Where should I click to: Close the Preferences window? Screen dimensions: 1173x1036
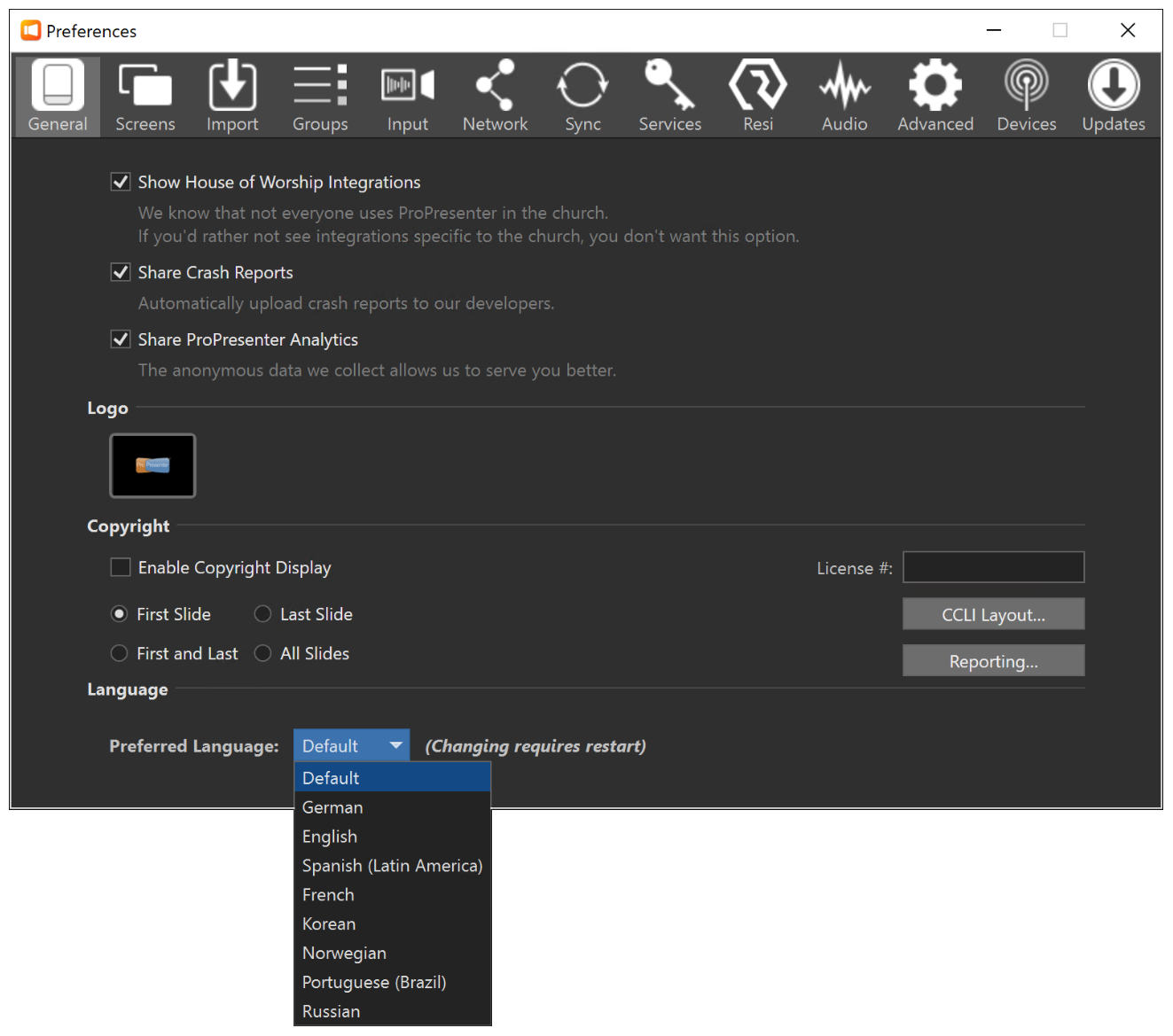pos(1128,30)
